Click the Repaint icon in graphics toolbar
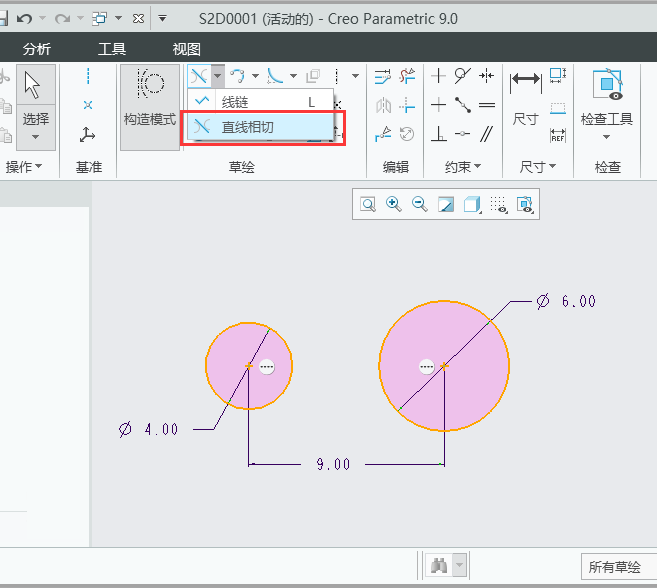 click(x=446, y=204)
